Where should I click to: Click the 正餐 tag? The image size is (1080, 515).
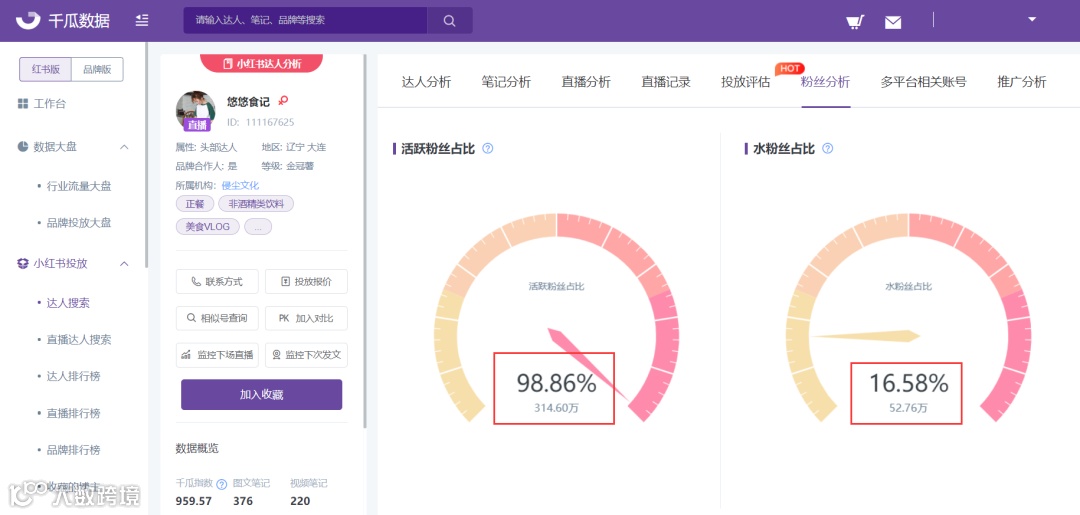[195, 204]
